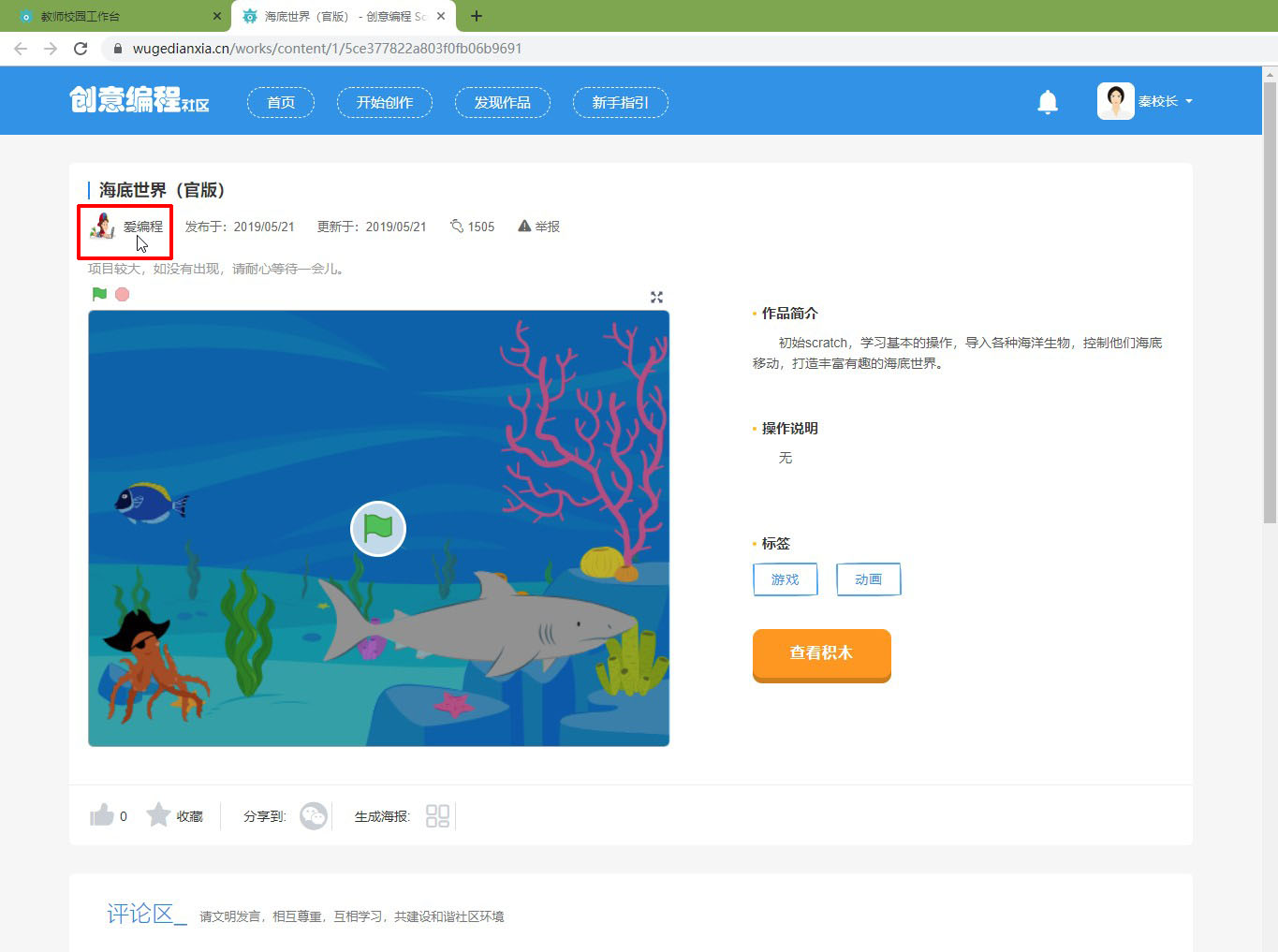Click the address bar URL

point(327,49)
